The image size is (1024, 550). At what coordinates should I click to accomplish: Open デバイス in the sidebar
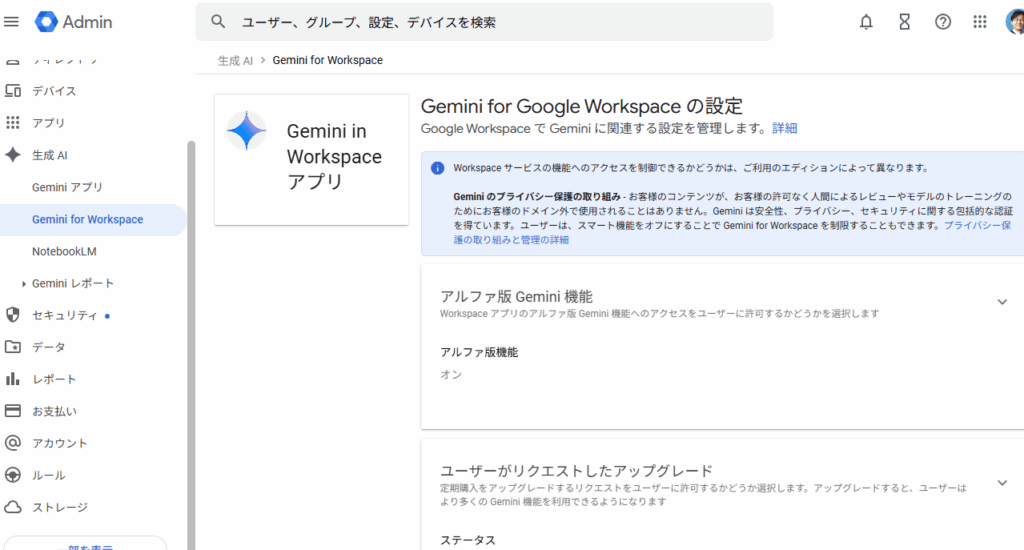click(x=54, y=91)
